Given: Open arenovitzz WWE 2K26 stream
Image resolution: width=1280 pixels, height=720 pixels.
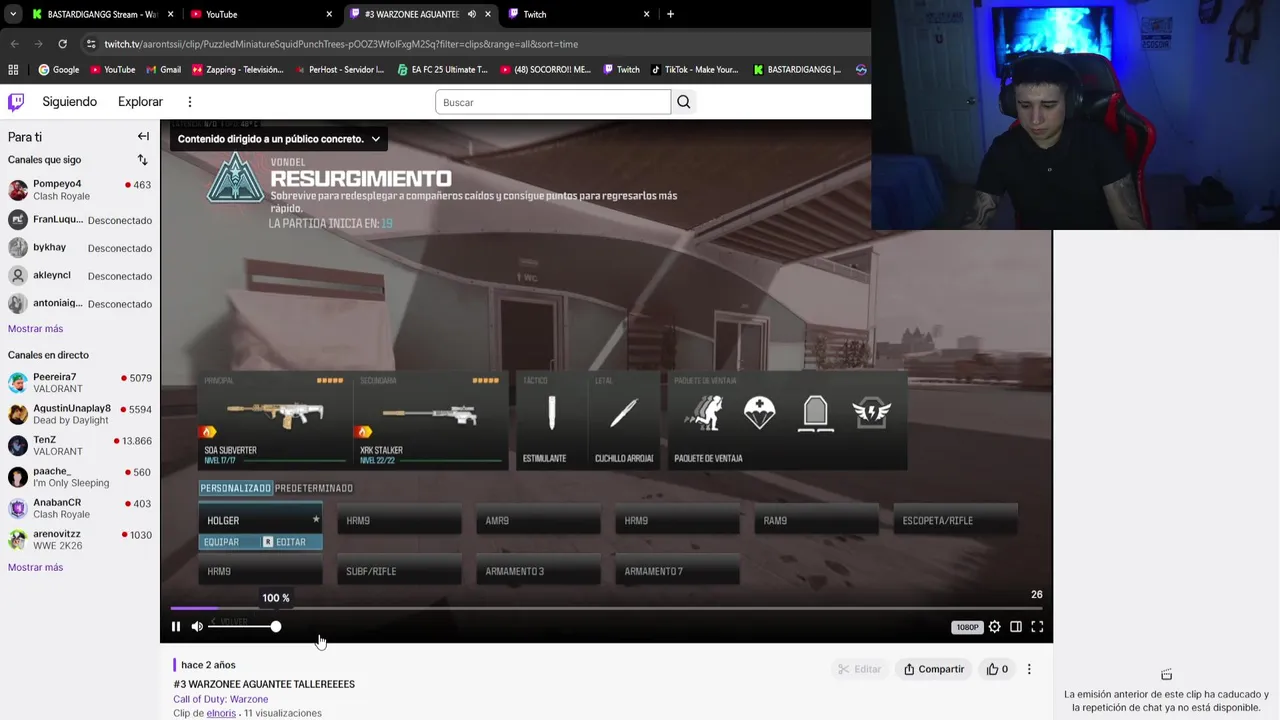Looking at the screenshot, I should 80,540.
